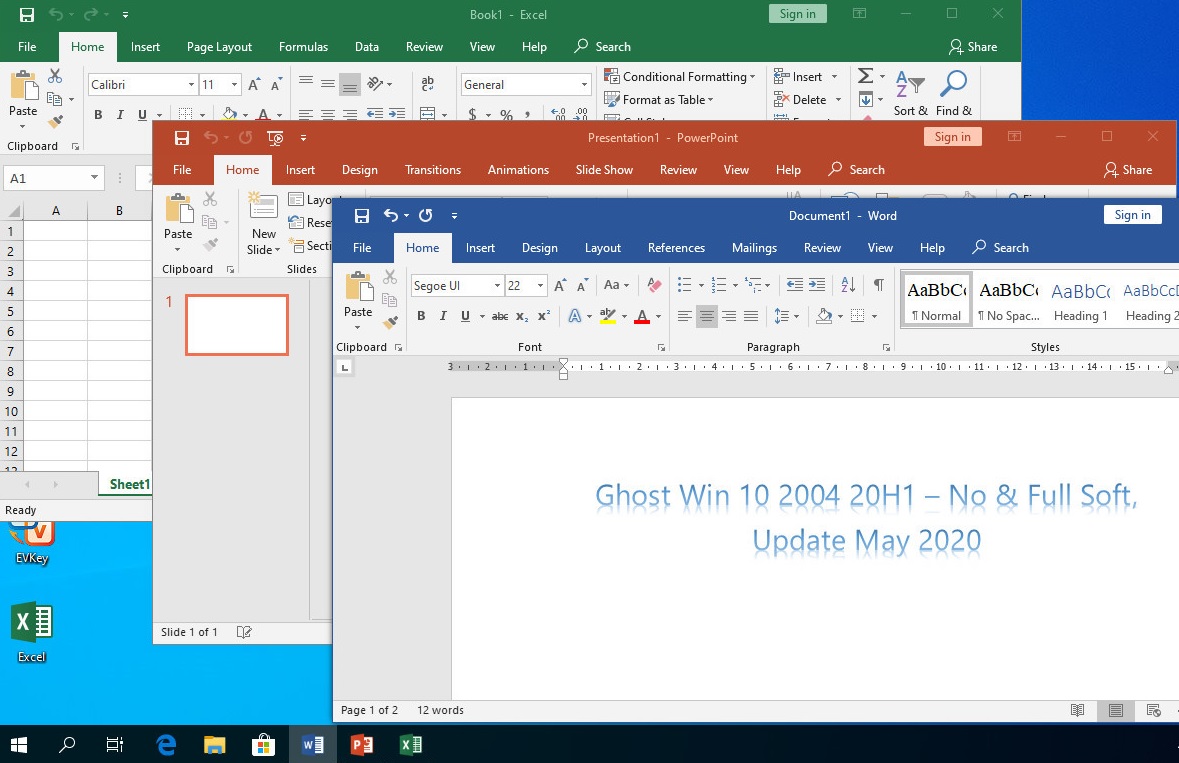The height and width of the screenshot is (763, 1179).
Task: Open Excel Page Layout tab
Action: 219,47
